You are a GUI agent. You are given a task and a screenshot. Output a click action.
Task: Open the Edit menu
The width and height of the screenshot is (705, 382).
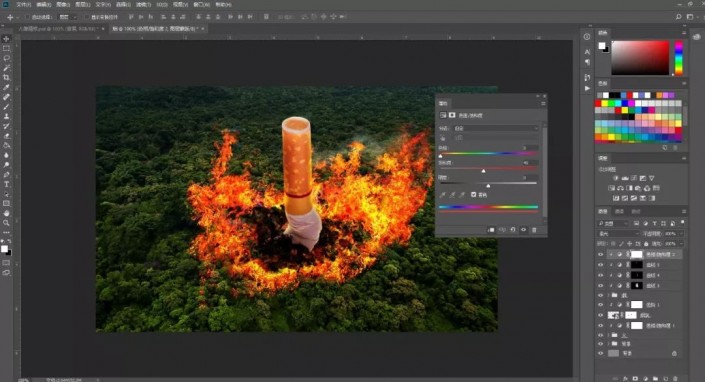(44, 4)
